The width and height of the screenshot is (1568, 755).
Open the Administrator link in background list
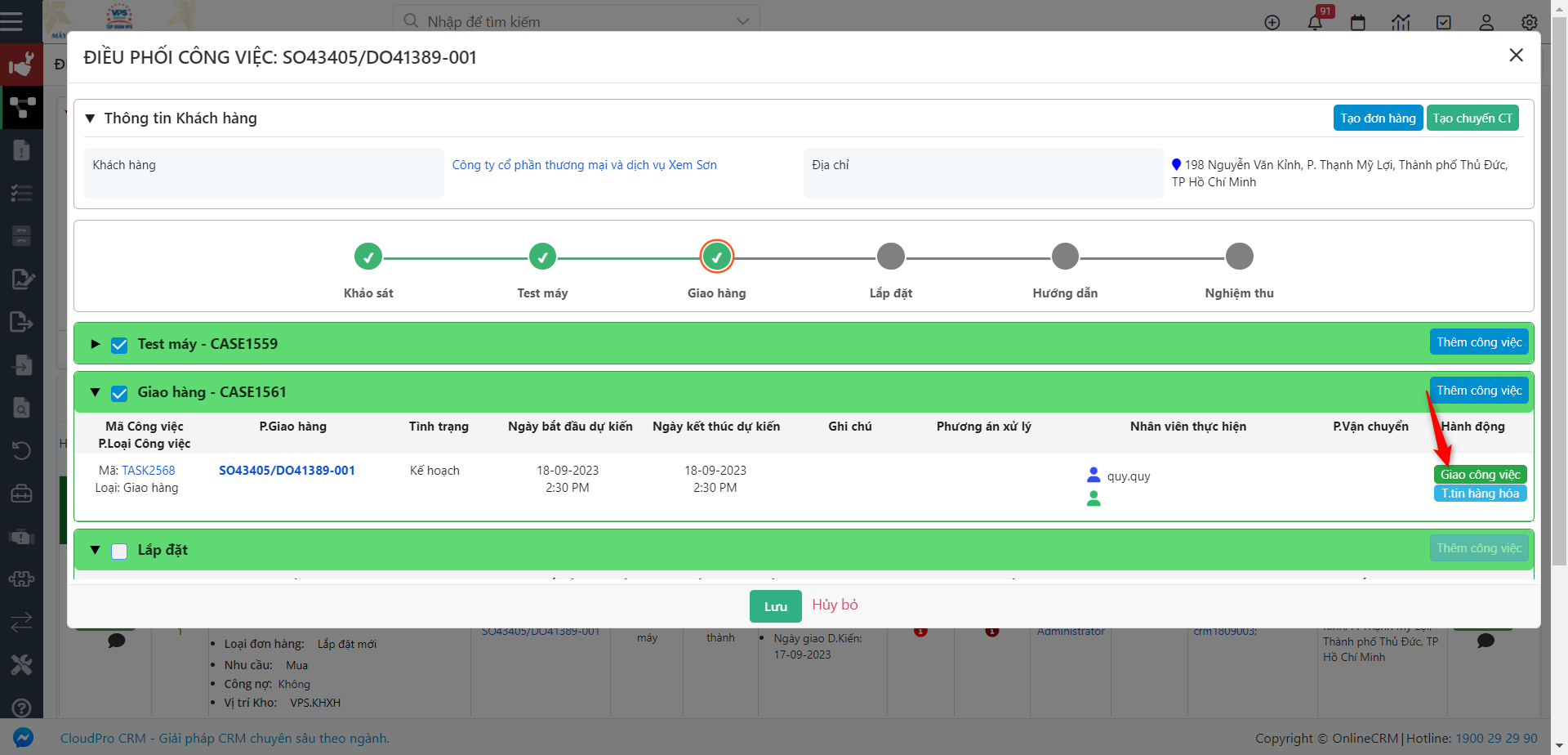click(1071, 632)
